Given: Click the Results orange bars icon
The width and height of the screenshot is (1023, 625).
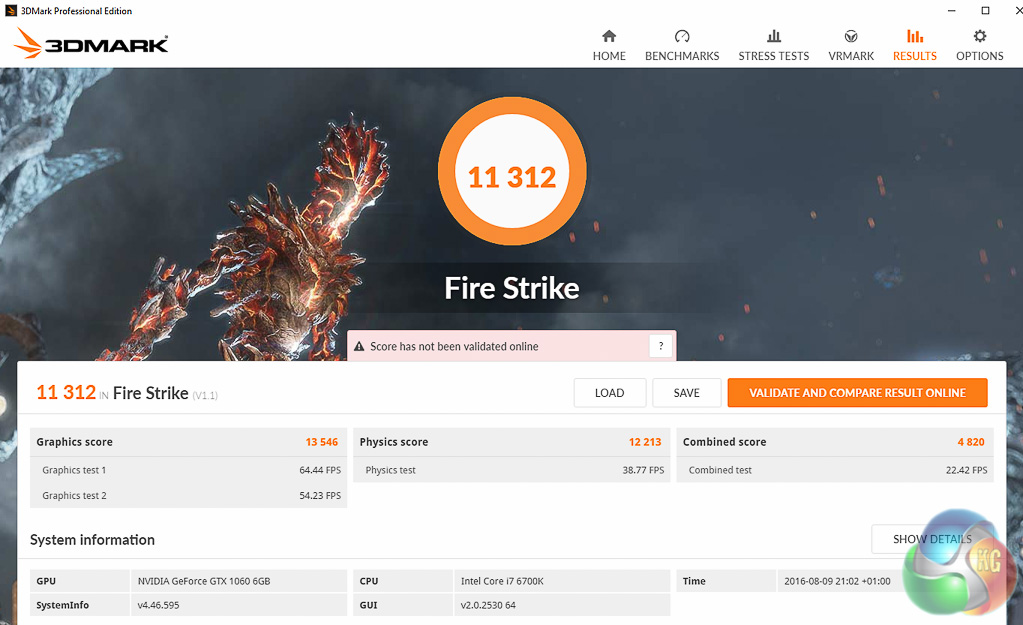Looking at the screenshot, I should tap(915, 36).
